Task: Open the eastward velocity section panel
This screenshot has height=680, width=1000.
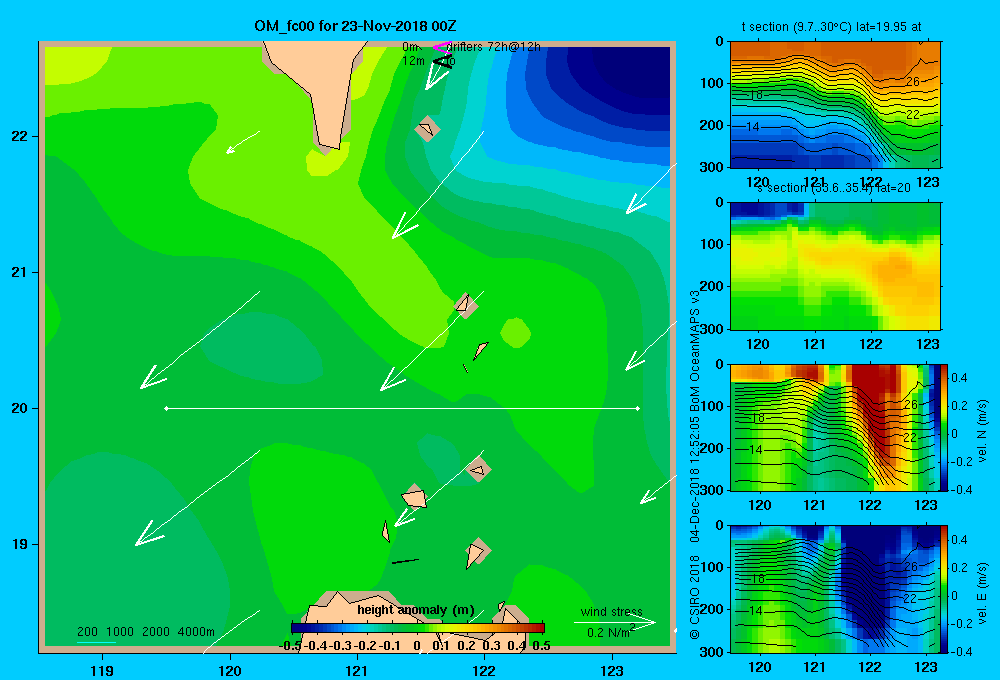Action: (835, 589)
